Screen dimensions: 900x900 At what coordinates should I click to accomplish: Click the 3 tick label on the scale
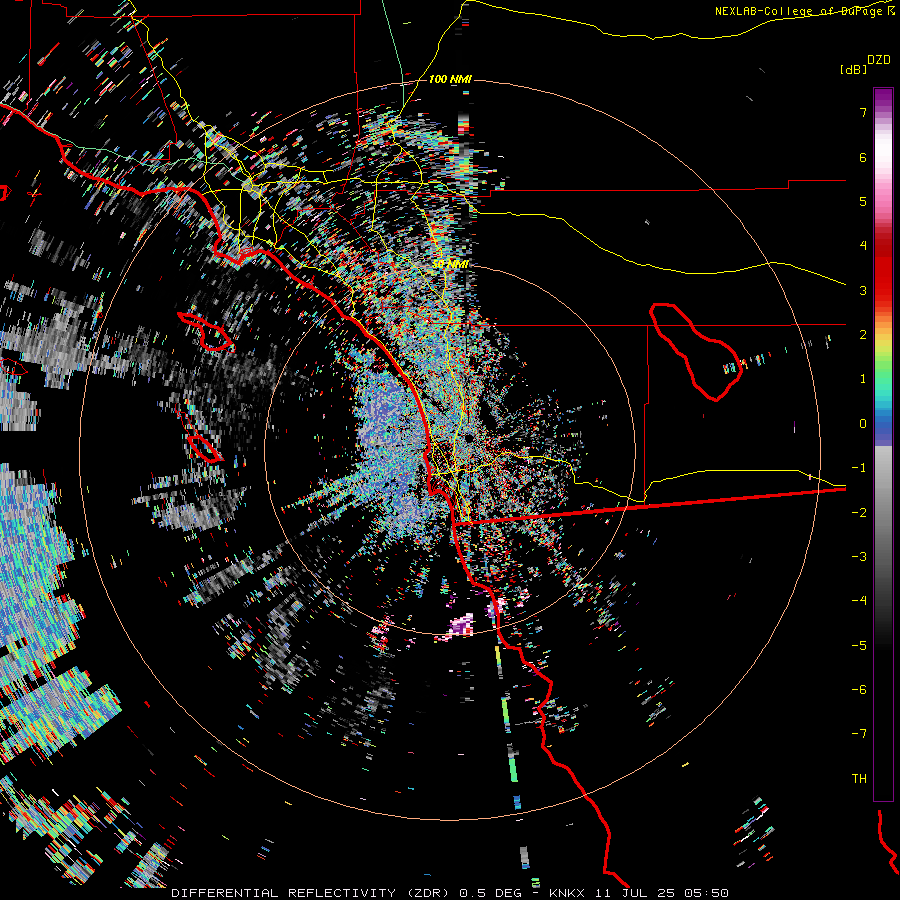[863, 290]
